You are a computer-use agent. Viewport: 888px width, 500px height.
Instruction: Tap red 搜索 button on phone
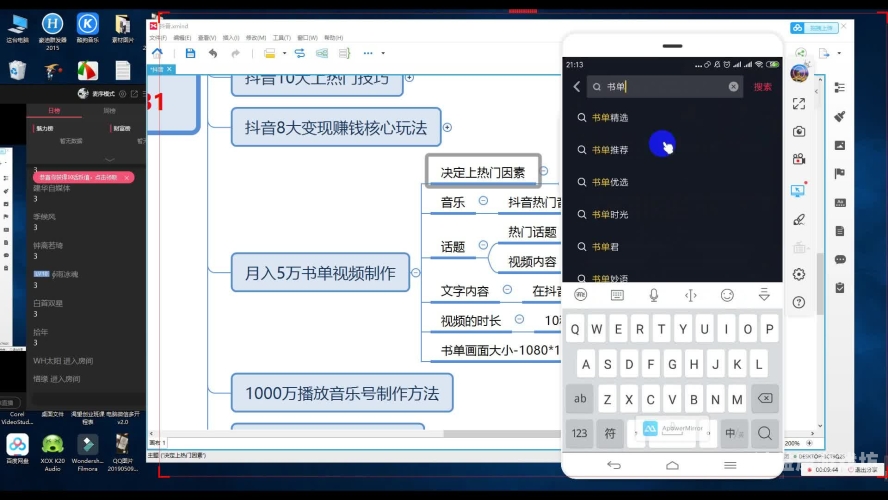tap(762, 87)
